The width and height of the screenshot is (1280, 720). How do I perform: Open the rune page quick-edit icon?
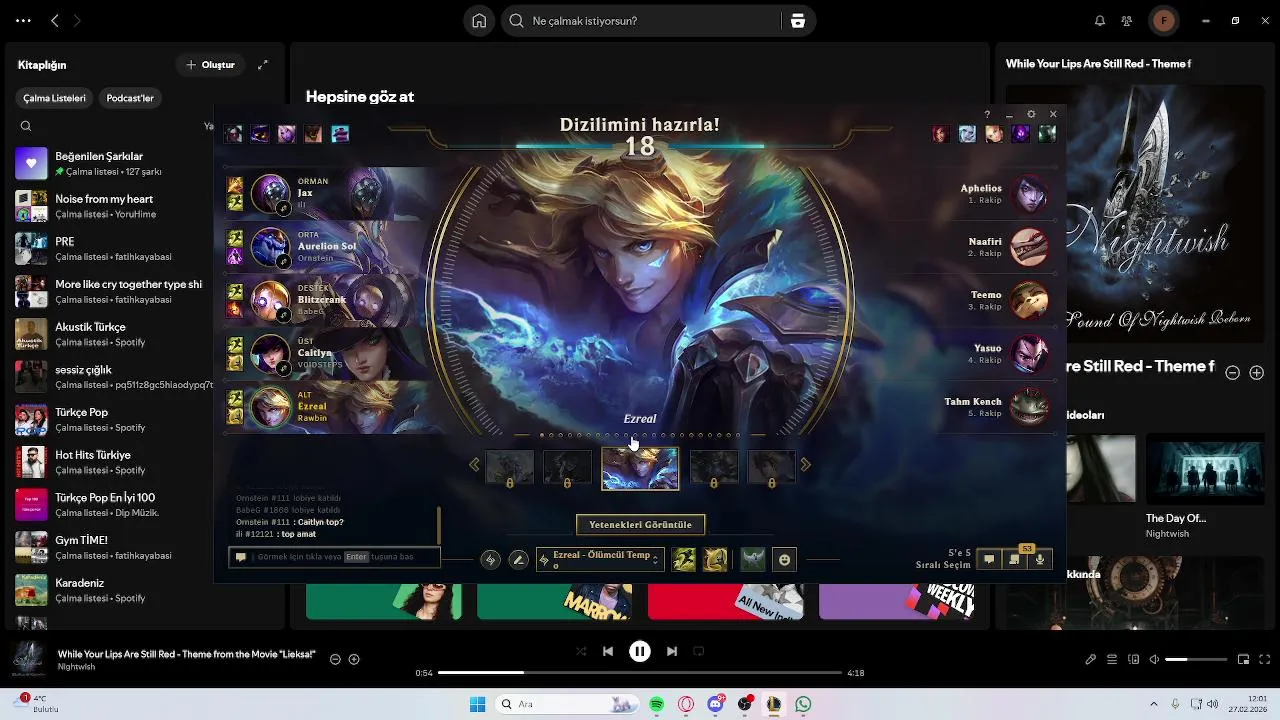point(490,560)
